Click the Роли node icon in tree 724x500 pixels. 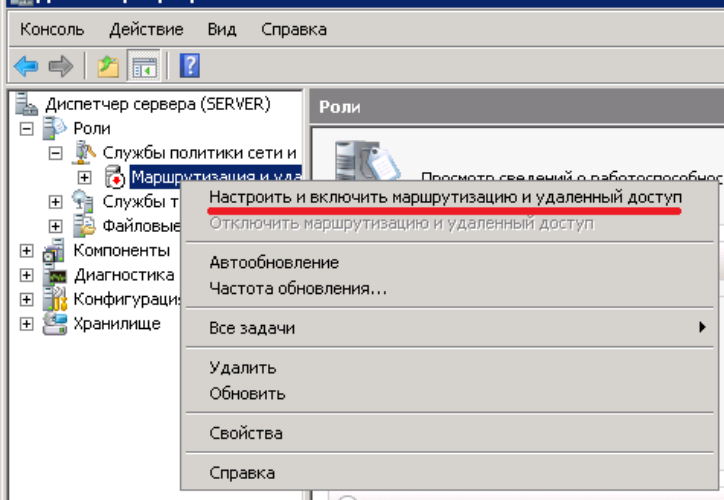click(x=55, y=128)
